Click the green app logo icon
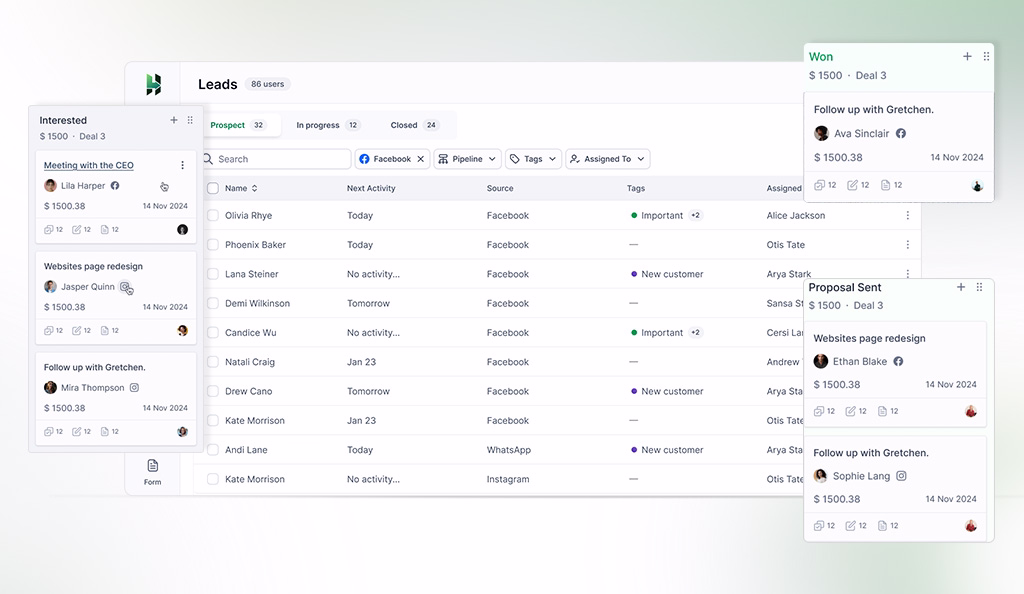The height and width of the screenshot is (594, 1024). [x=153, y=84]
